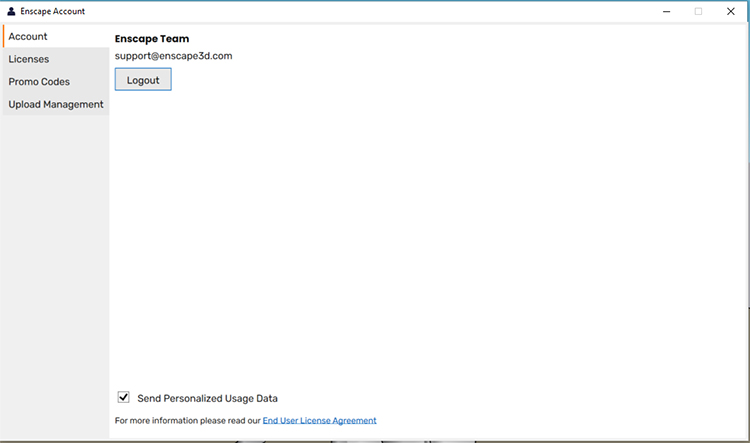Close the Enscape Account window
This screenshot has height=443, width=750.
(x=730, y=11)
